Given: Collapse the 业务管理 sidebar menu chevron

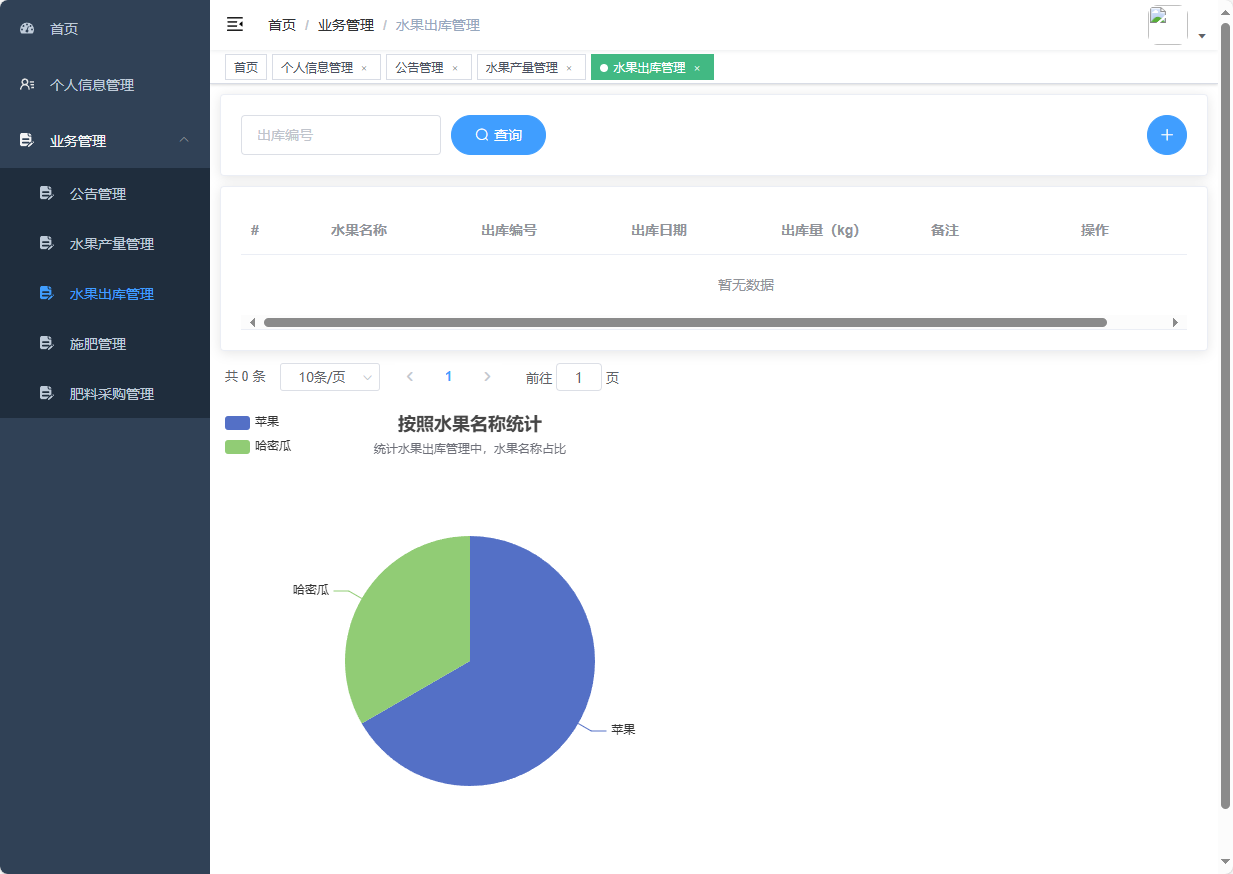Looking at the screenshot, I should [x=183, y=141].
